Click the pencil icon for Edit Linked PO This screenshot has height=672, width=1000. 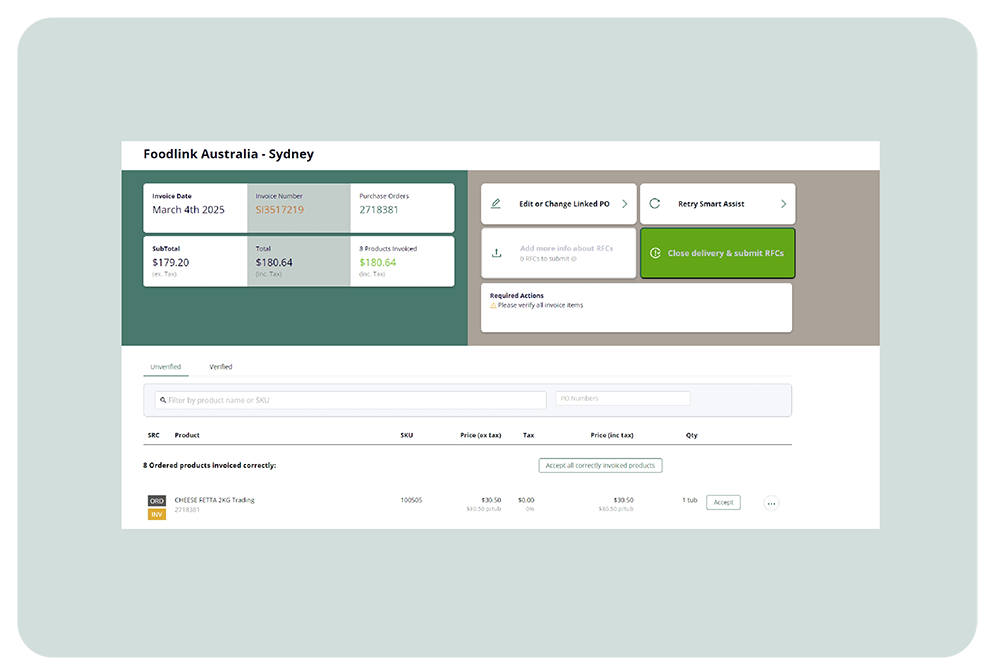click(x=496, y=204)
